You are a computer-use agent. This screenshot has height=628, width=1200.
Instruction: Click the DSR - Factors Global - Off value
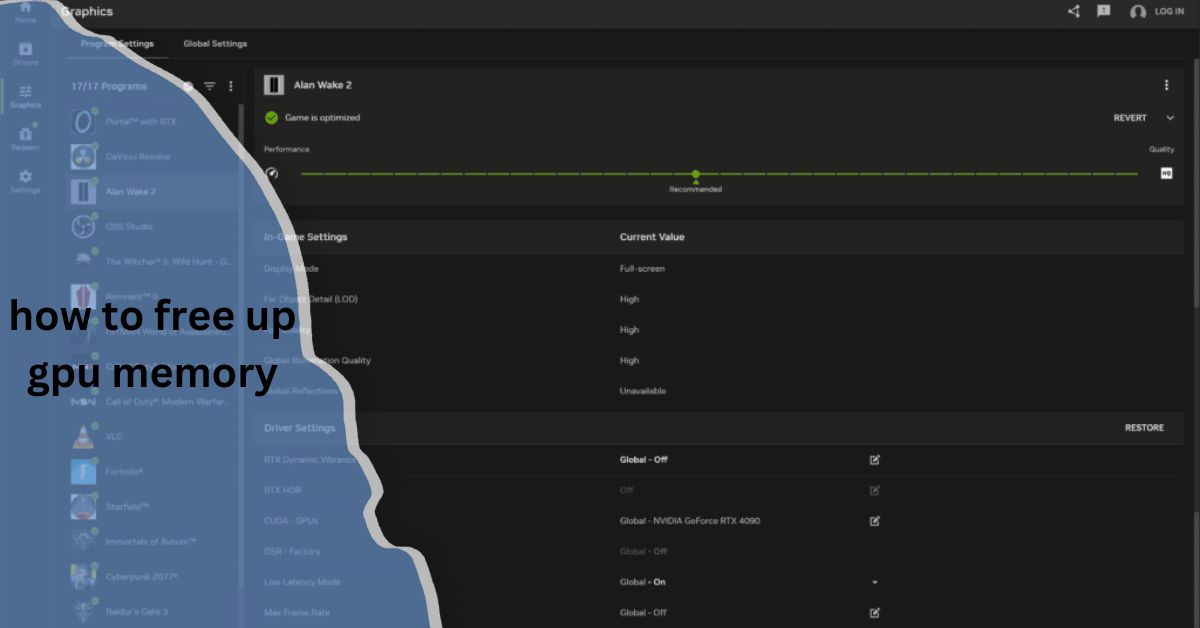coord(643,551)
